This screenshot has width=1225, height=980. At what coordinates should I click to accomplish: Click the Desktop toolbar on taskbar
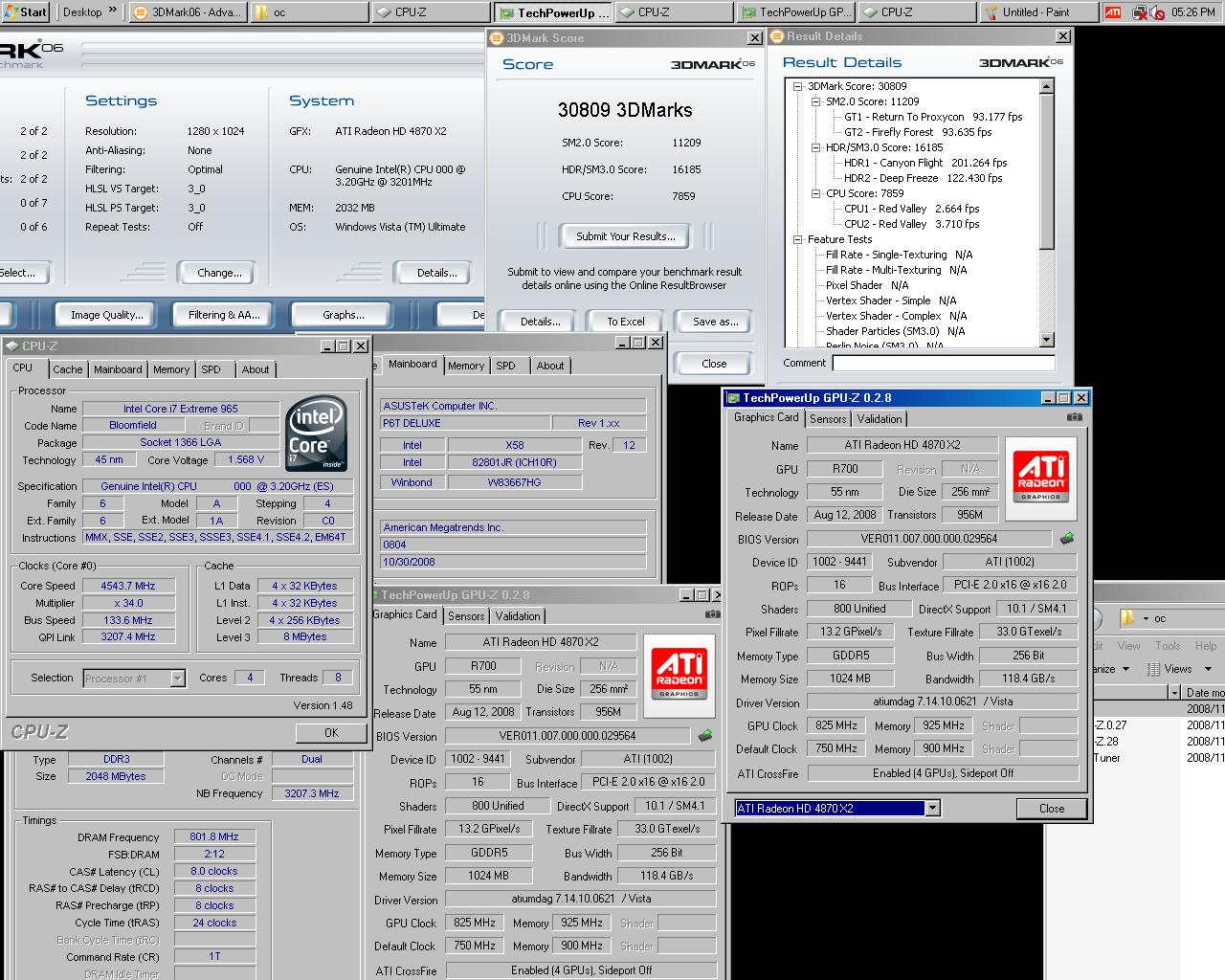(x=82, y=11)
